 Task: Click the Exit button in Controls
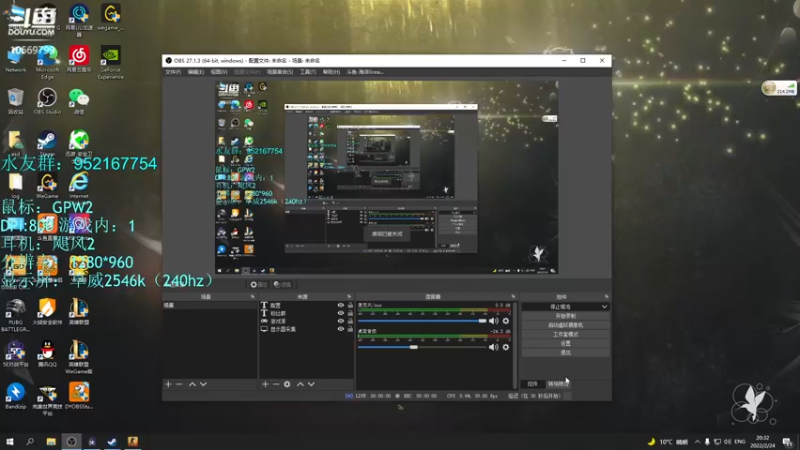click(565, 353)
